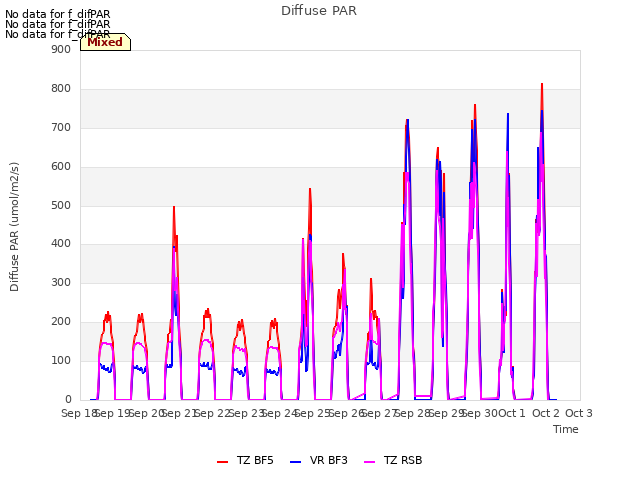Click the Diffuse PAR (umol/m2/s) axis label

click(14, 227)
